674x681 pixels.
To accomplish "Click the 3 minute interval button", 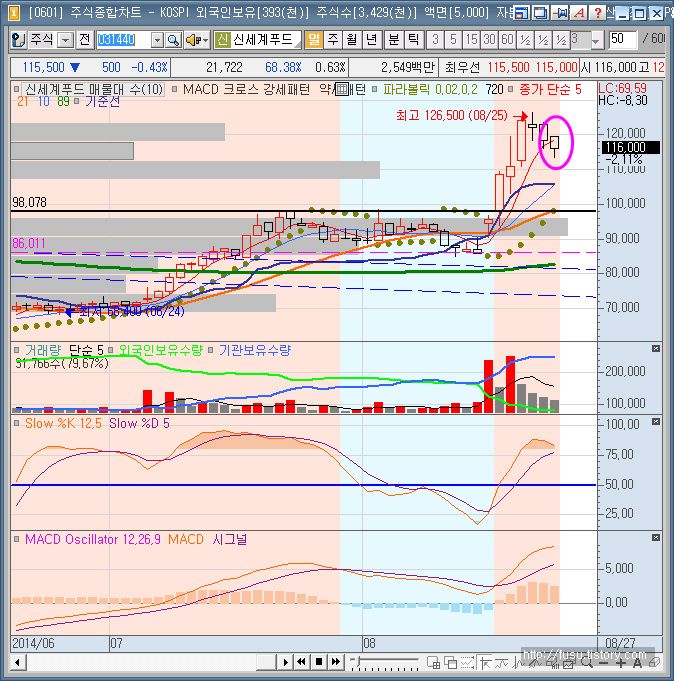I will [435, 40].
